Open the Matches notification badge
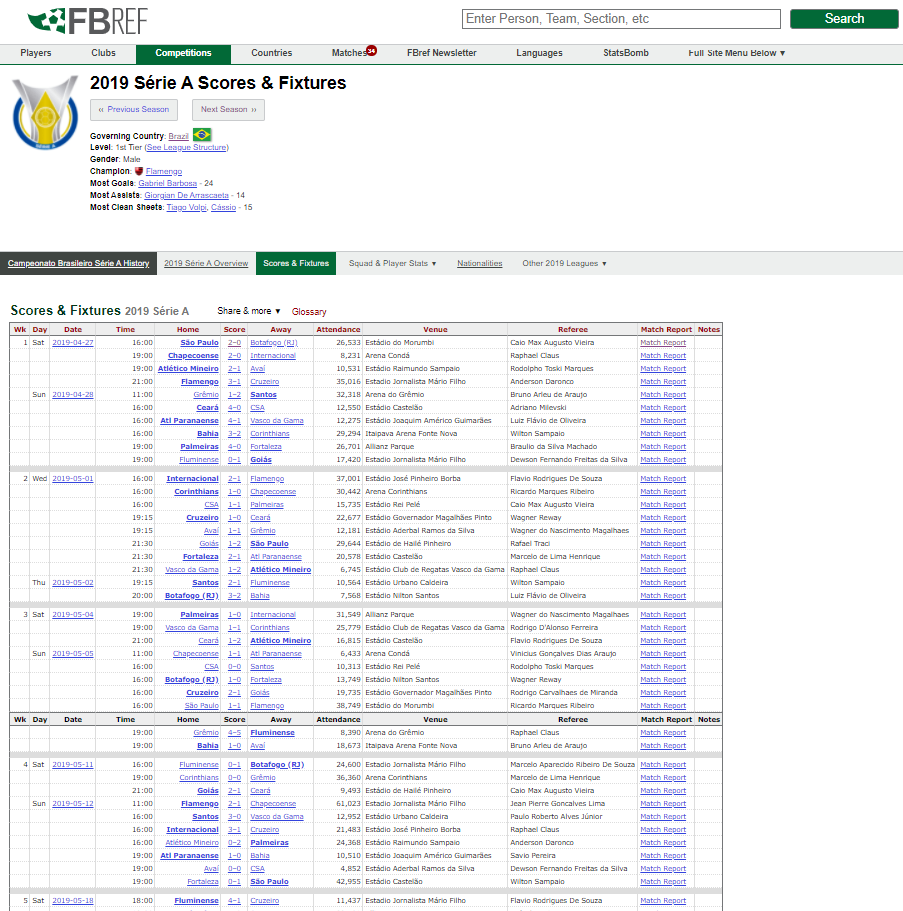Screen dimensions: 903x911 tap(371, 51)
